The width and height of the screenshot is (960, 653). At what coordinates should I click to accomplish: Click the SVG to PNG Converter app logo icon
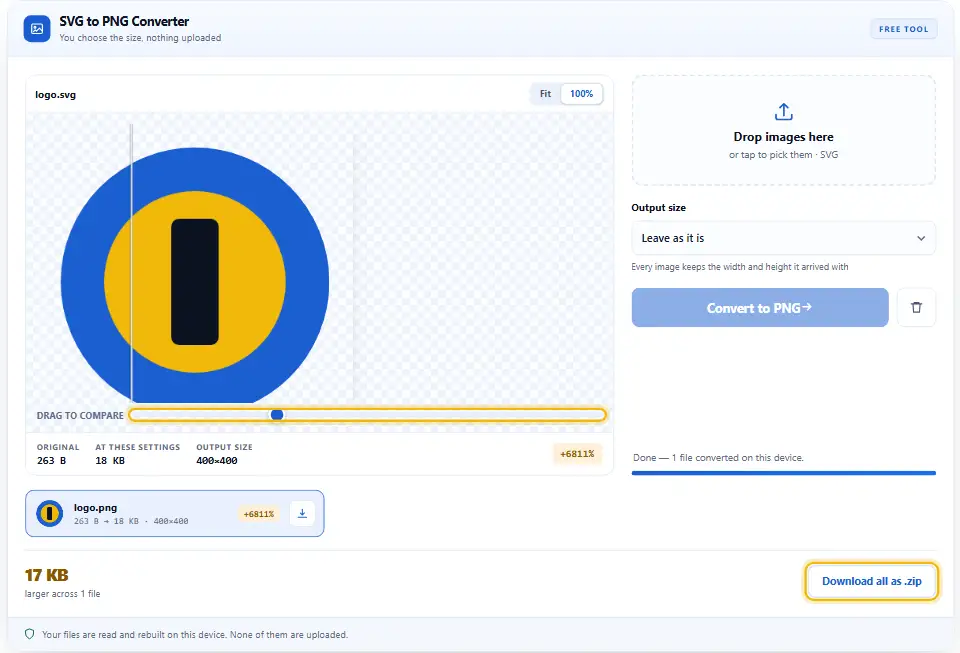click(37, 29)
